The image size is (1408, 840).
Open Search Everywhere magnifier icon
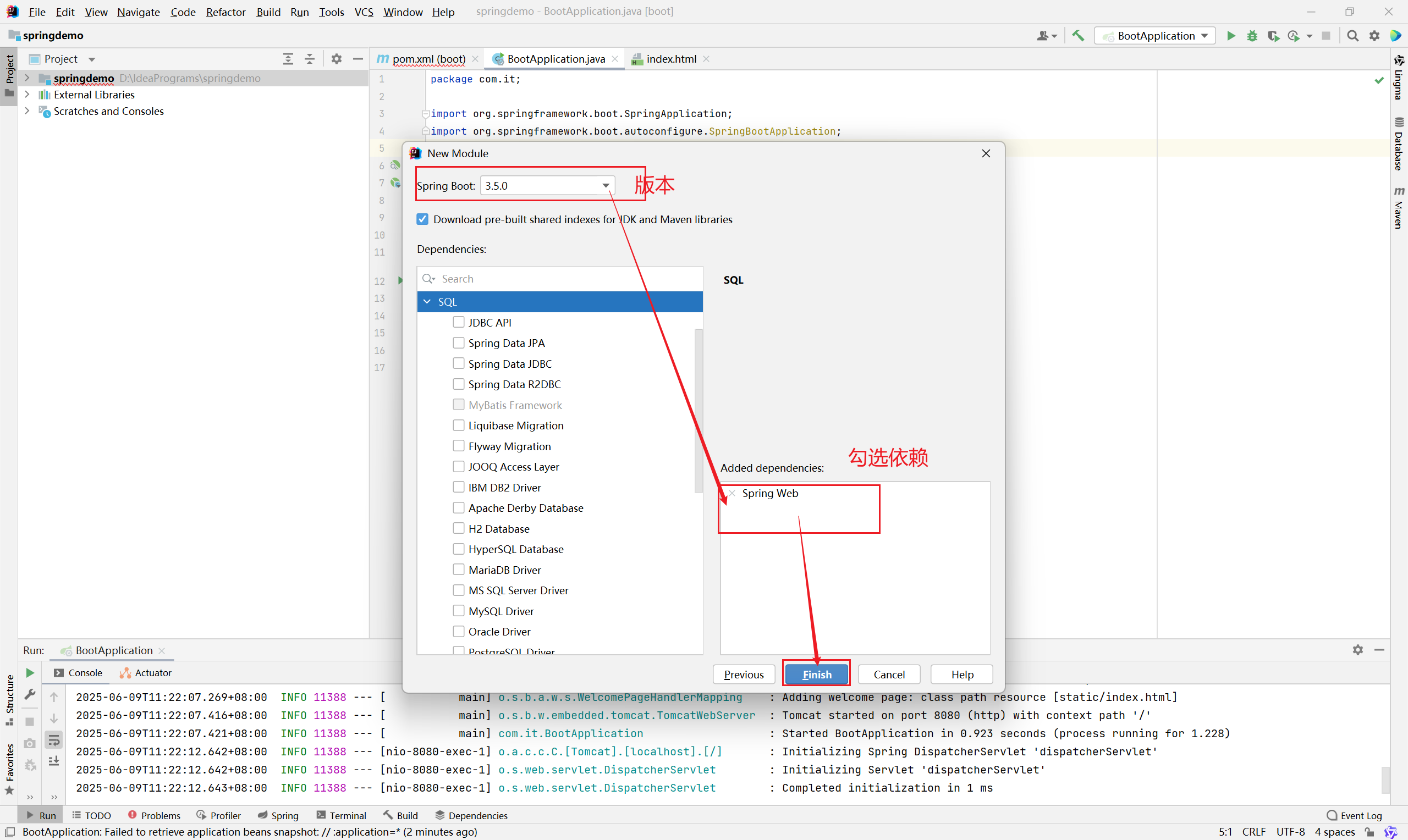(x=1352, y=36)
